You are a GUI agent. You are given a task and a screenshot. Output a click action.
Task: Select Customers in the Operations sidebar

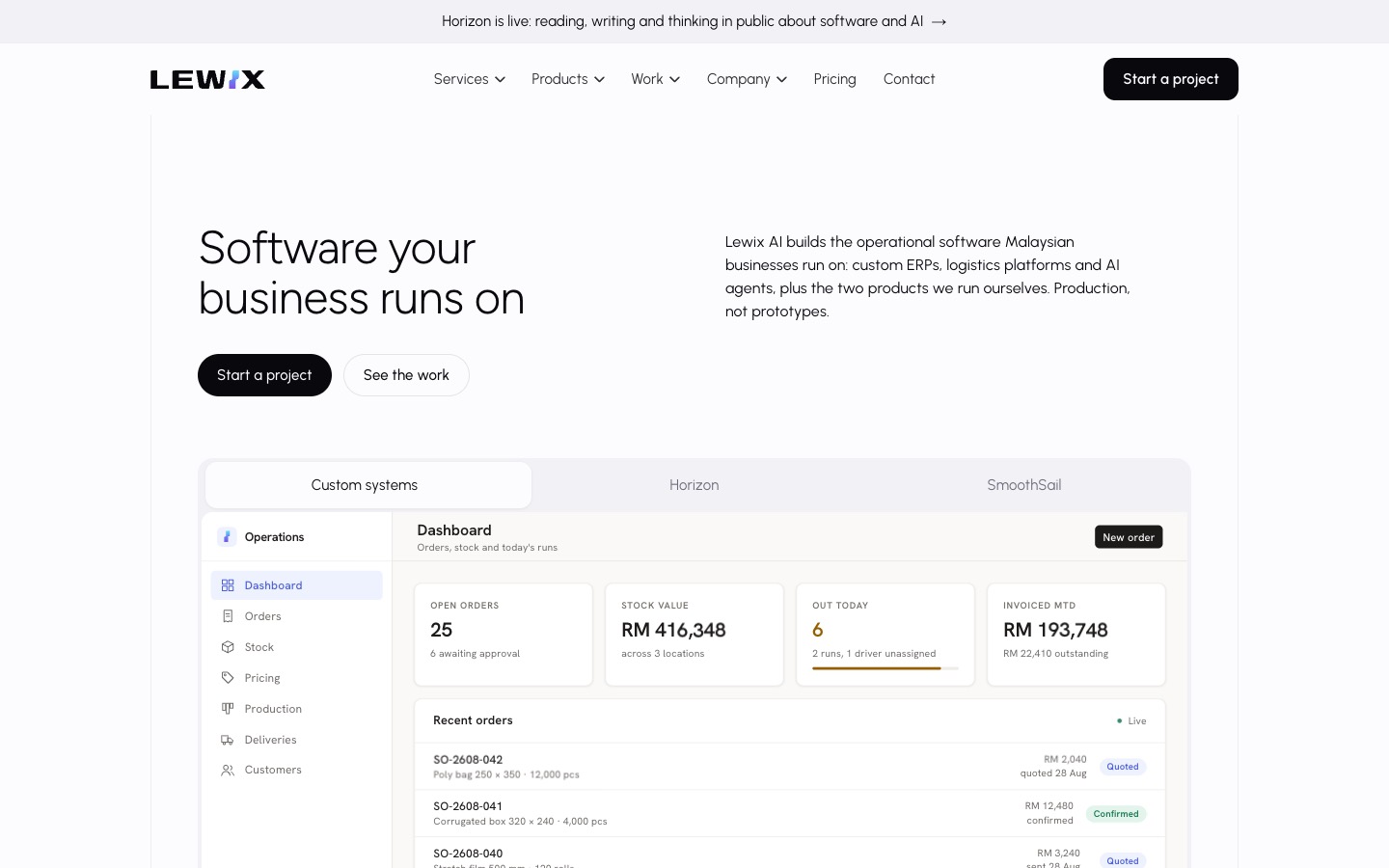pyautogui.click(x=296, y=770)
